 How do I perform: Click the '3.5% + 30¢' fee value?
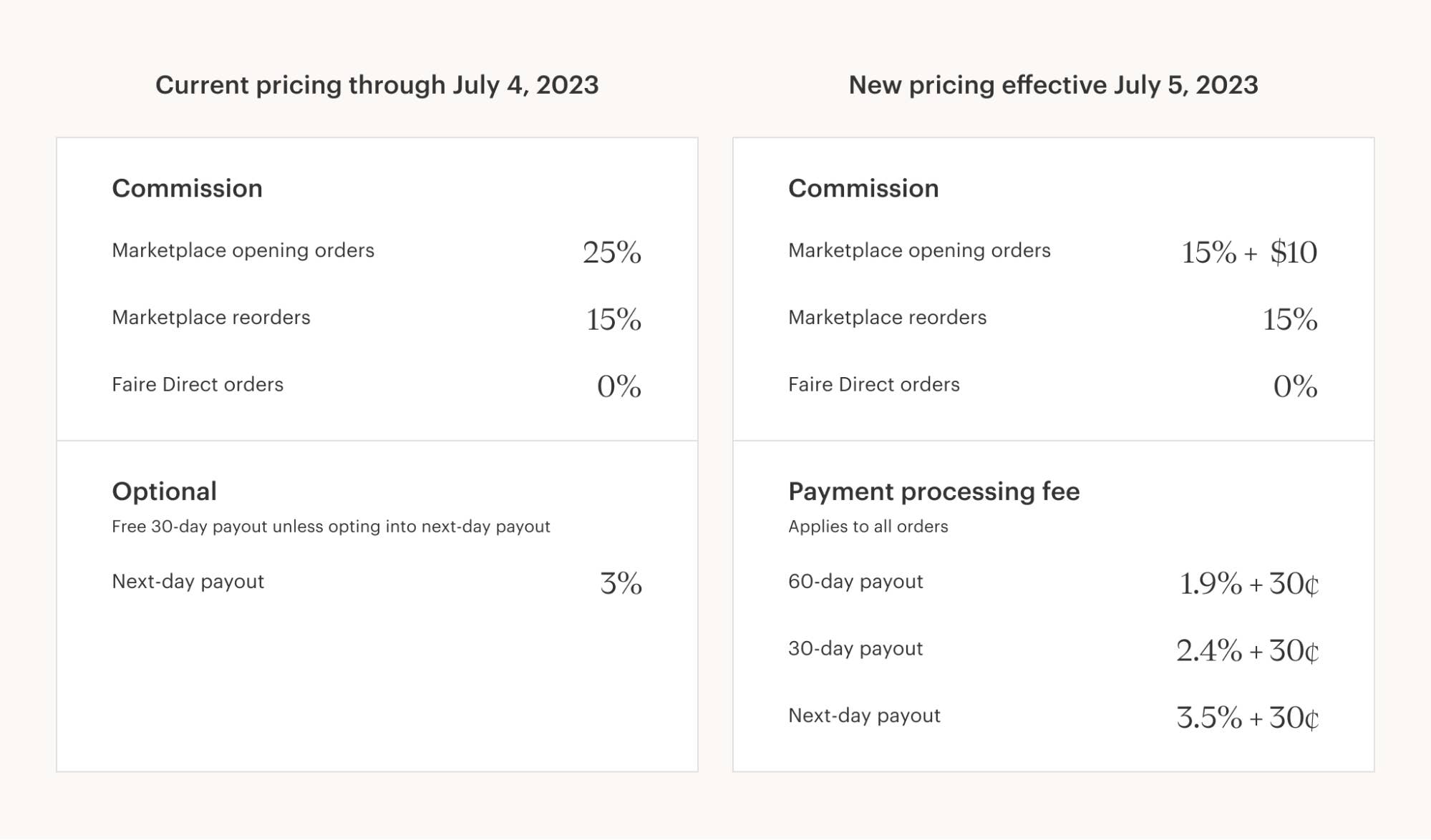tap(1247, 718)
